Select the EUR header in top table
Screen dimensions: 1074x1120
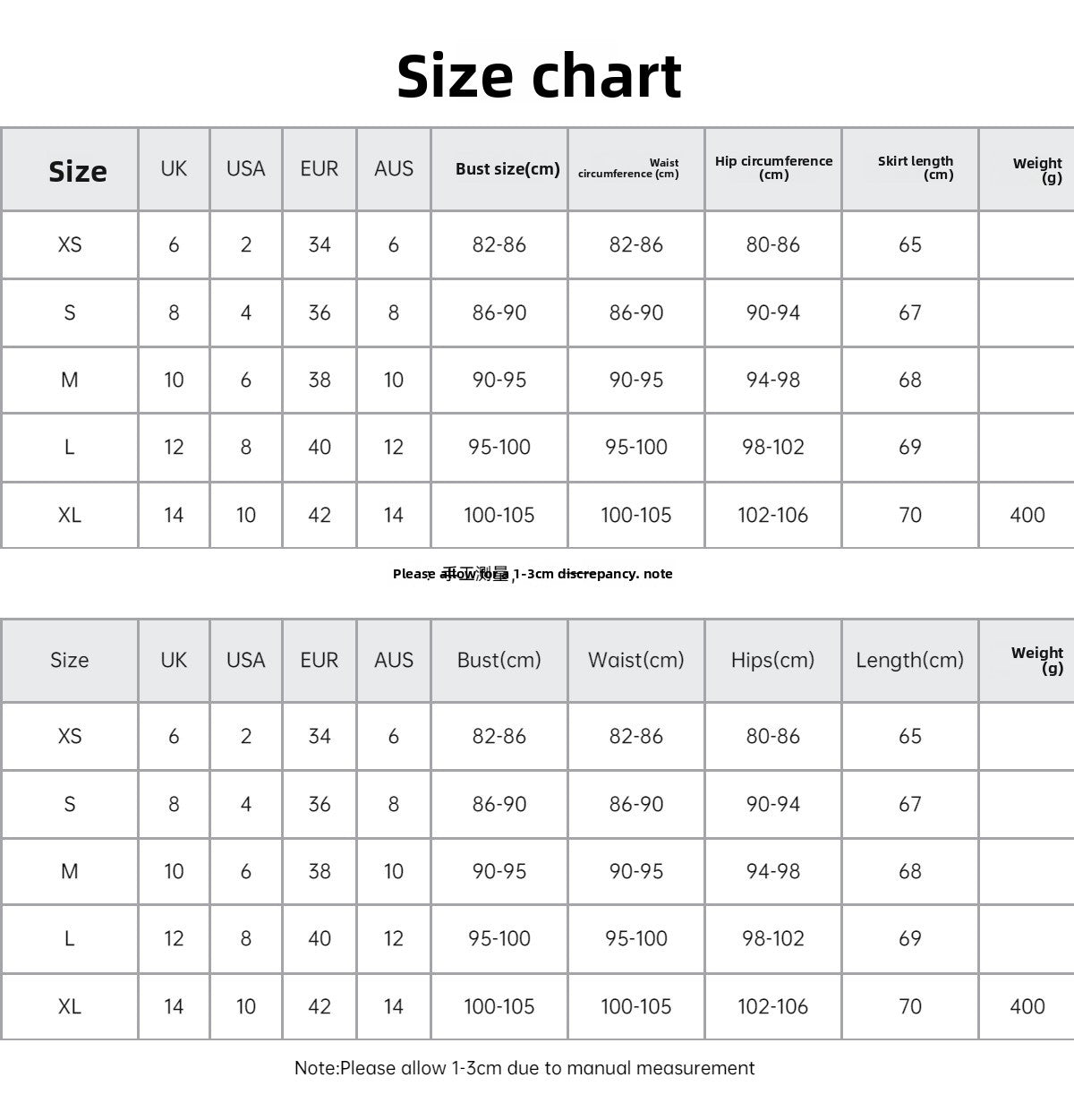(320, 168)
